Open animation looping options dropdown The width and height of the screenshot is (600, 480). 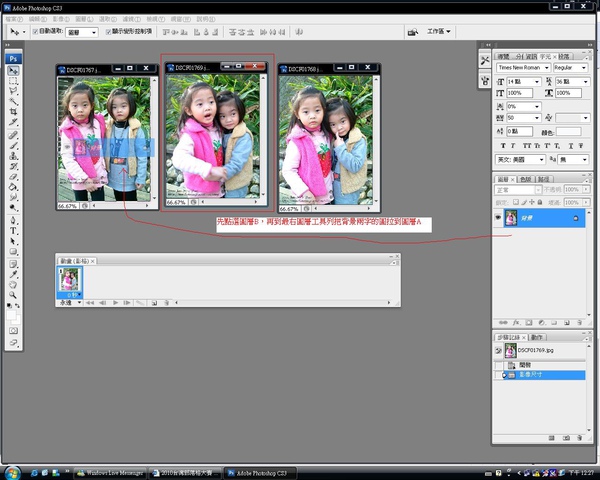tap(70, 303)
